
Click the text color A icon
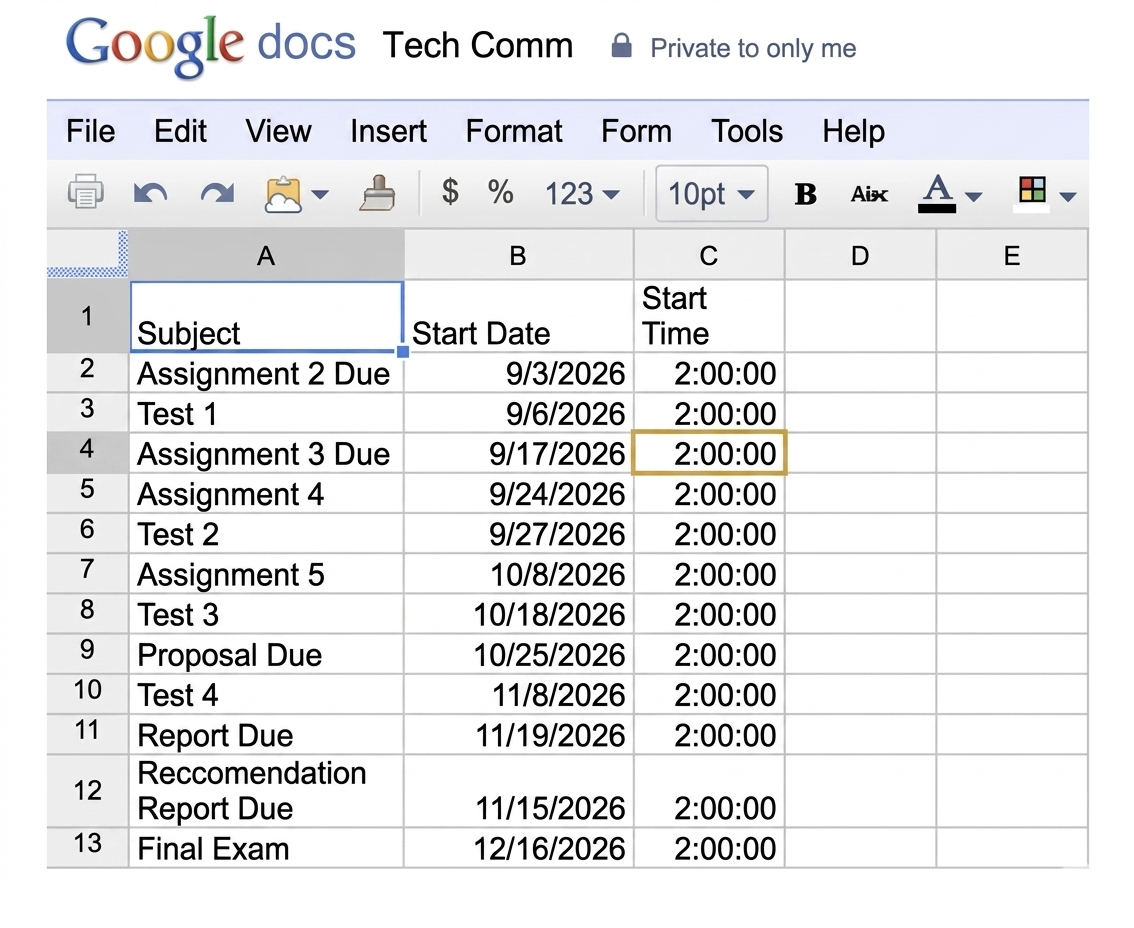(937, 193)
